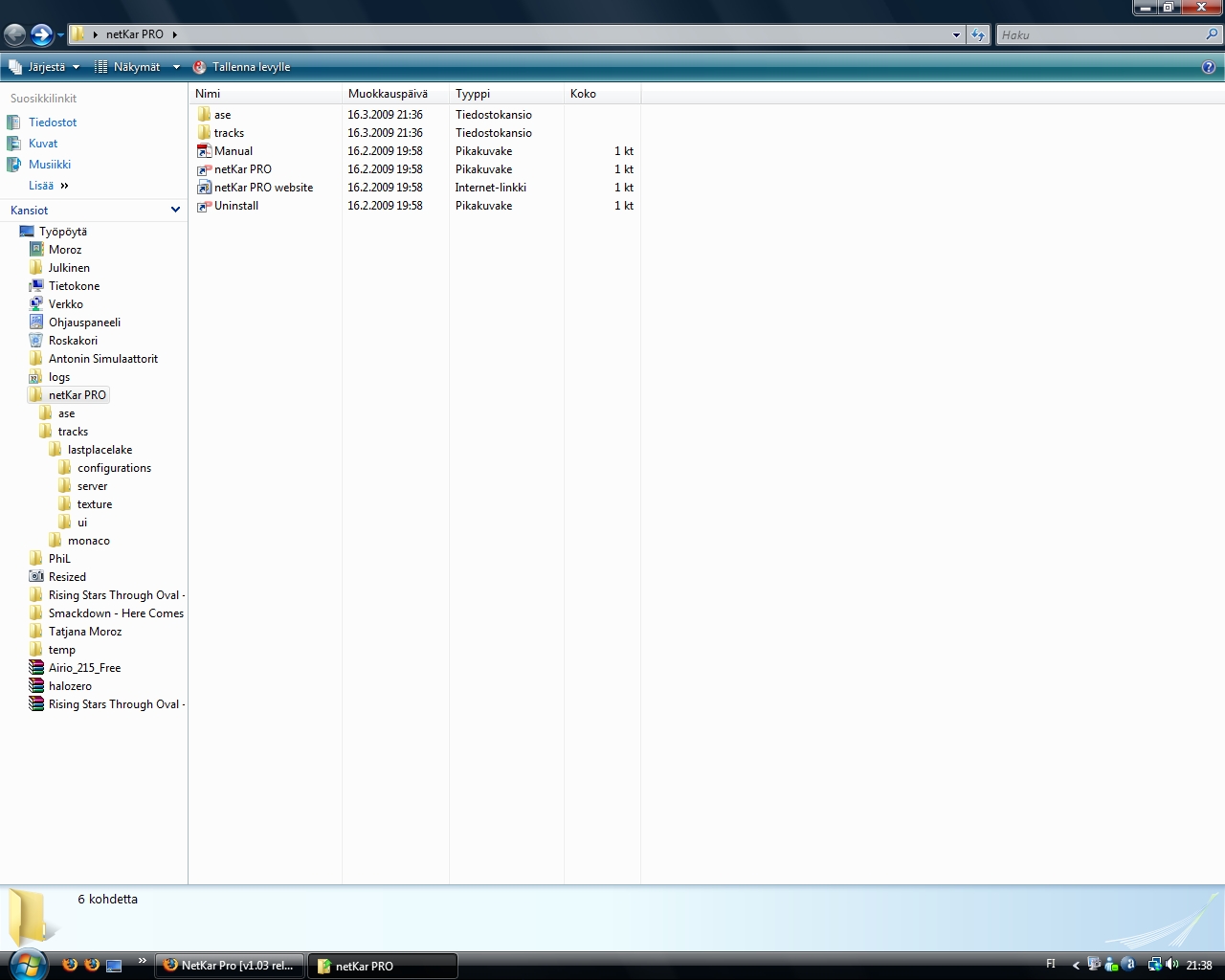This screenshot has height=980, width=1225.
Task: Select the monaco folder in tree
Action: click(x=88, y=541)
